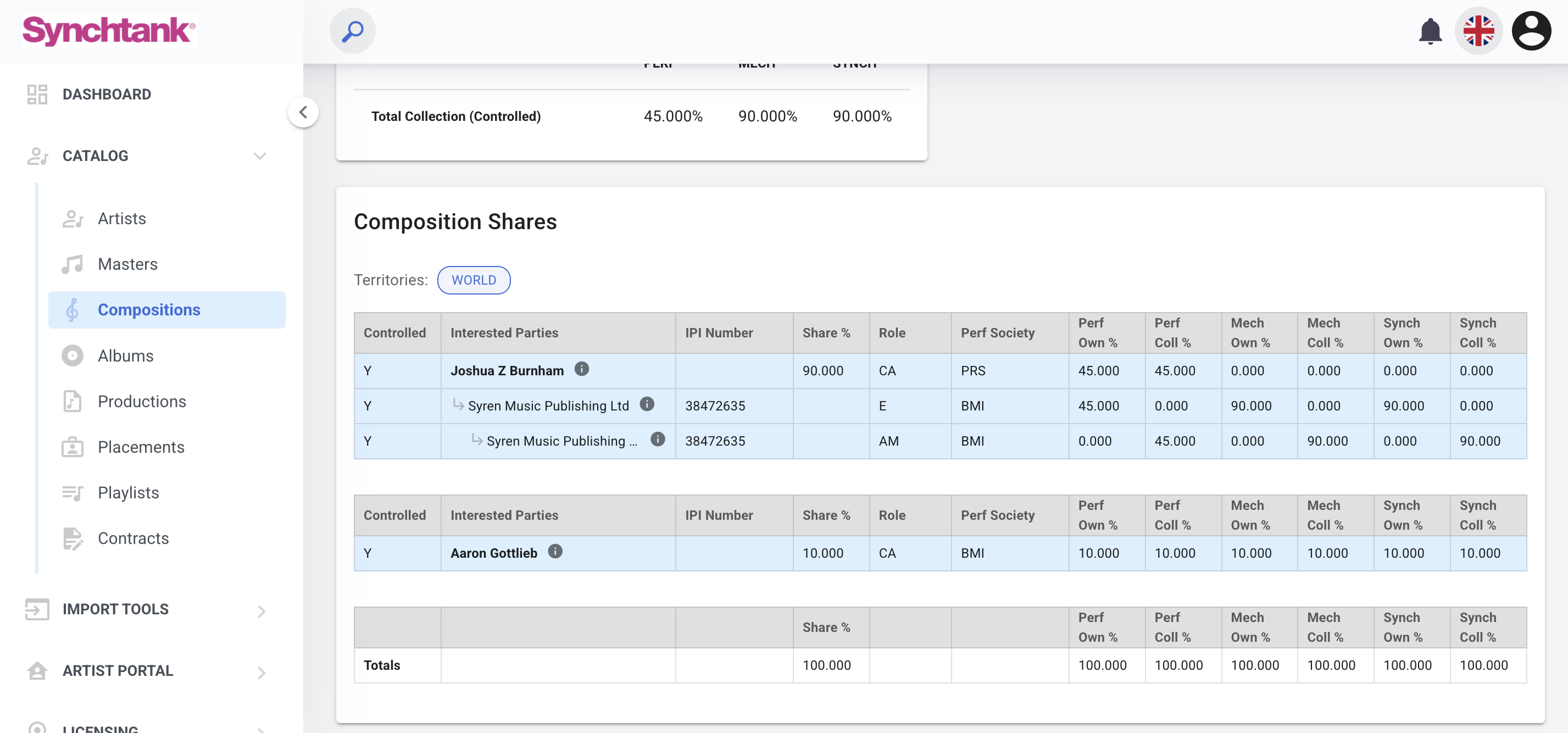Go to Masters in the catalog
The height and width of the screenshot is (733, 1568).
click(x=127, y=264)
